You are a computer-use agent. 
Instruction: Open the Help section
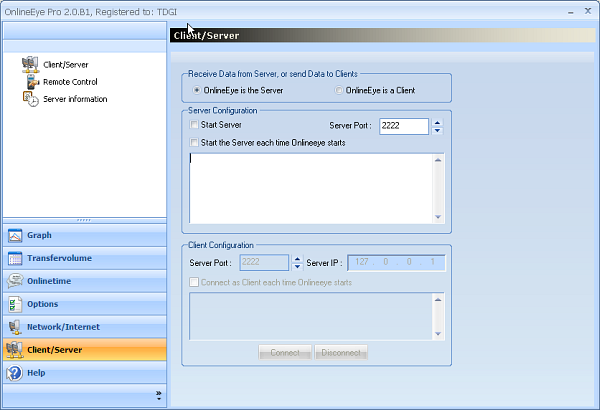coord(85,373)
